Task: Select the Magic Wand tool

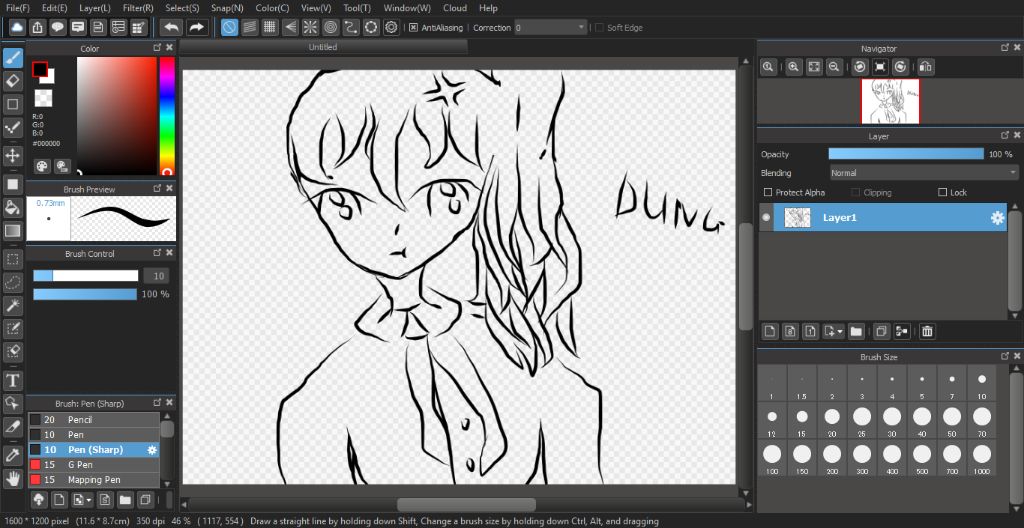Action: (13, 305)
